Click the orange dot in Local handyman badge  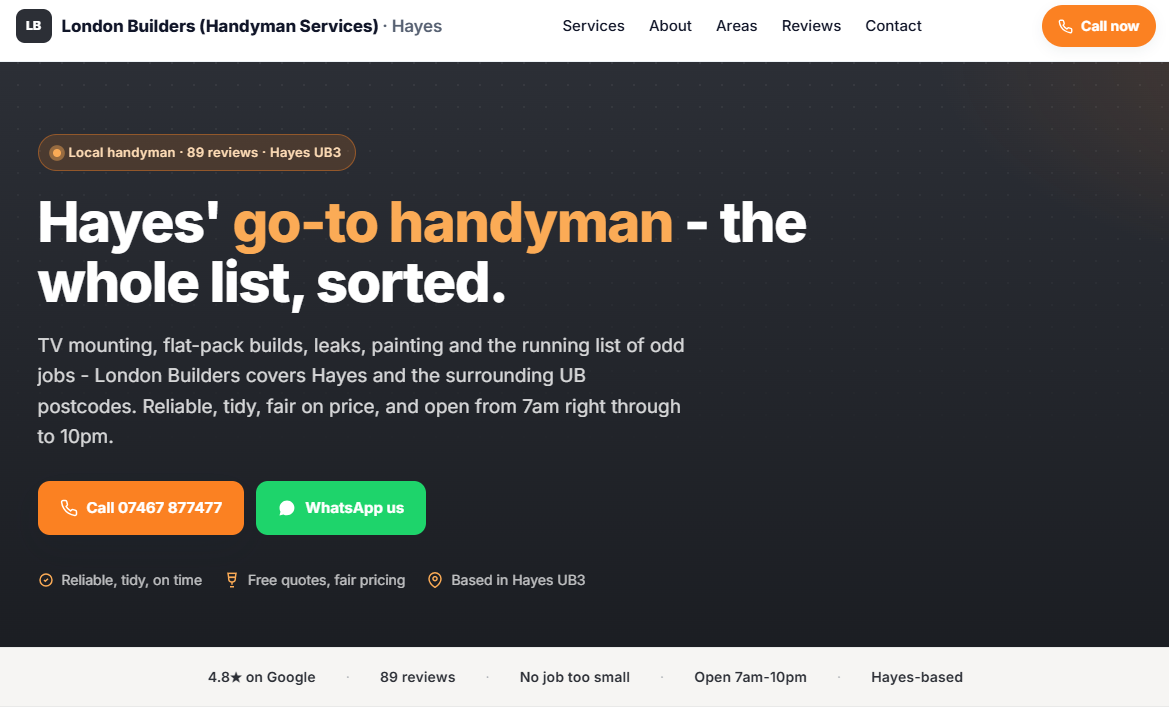[57, 153]
